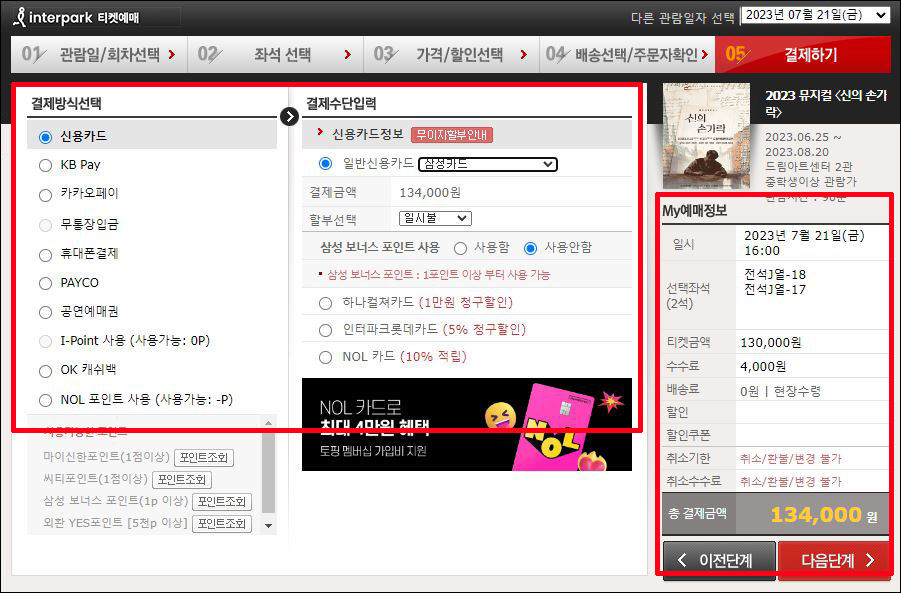
Task: Select NOL 카드 10% 적립 option
Action: pos(325,357)
